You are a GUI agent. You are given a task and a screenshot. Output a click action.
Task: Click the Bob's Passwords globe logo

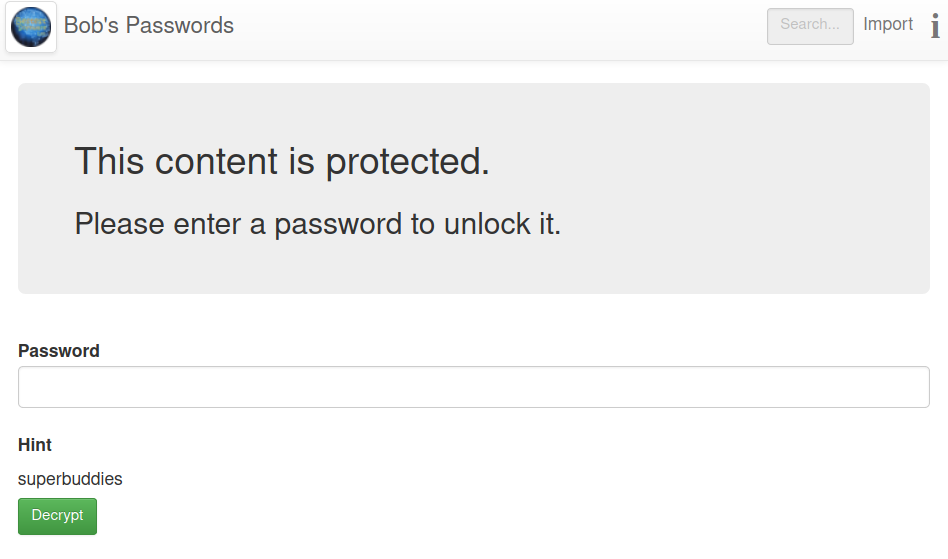[x=31, y=27]
